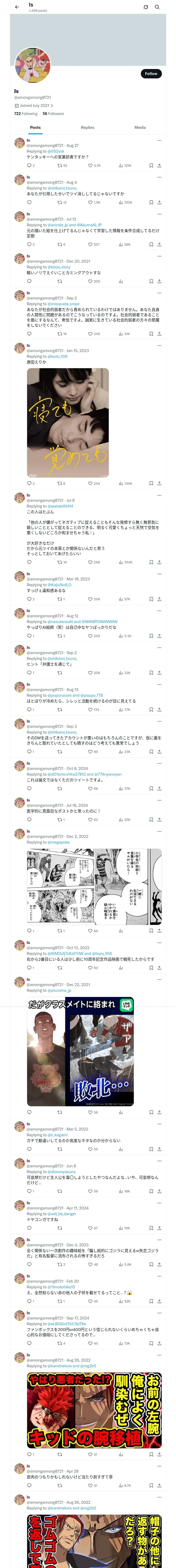
Task: Open the search icon in the header
Action: (x=157, y=7)
